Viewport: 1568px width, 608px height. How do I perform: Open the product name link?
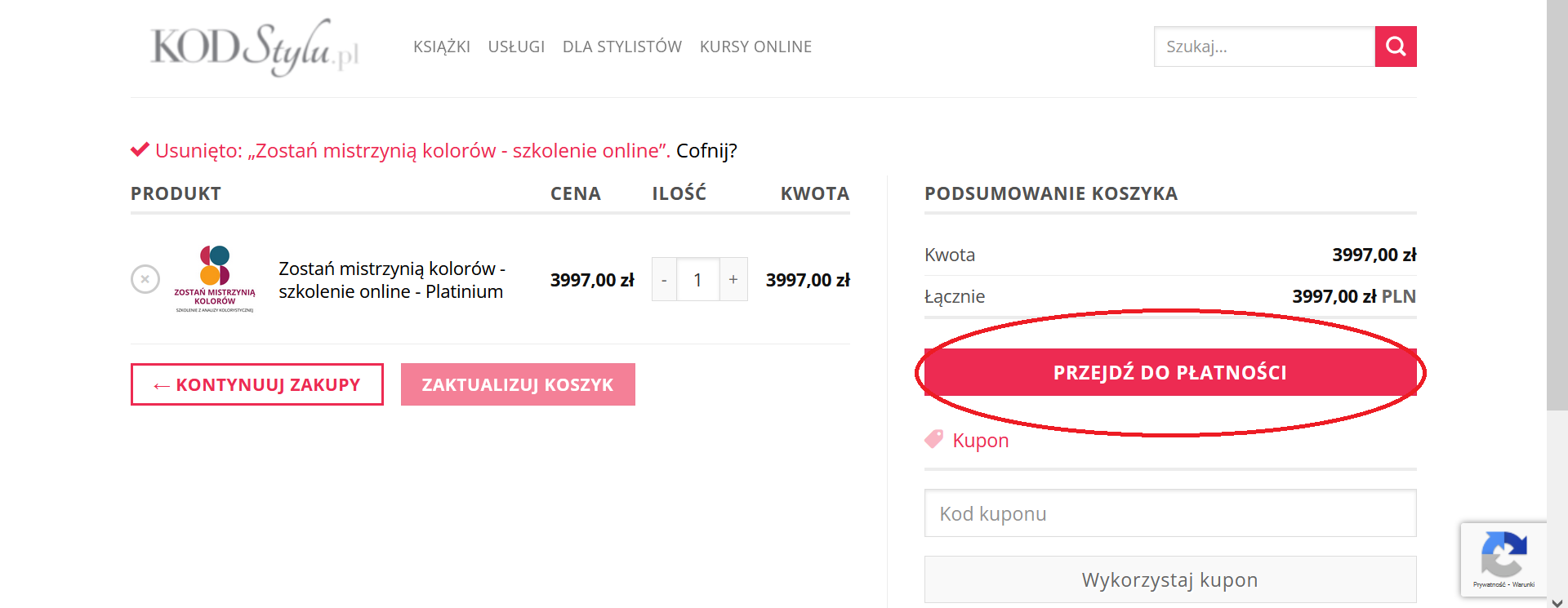coord(391,280)
